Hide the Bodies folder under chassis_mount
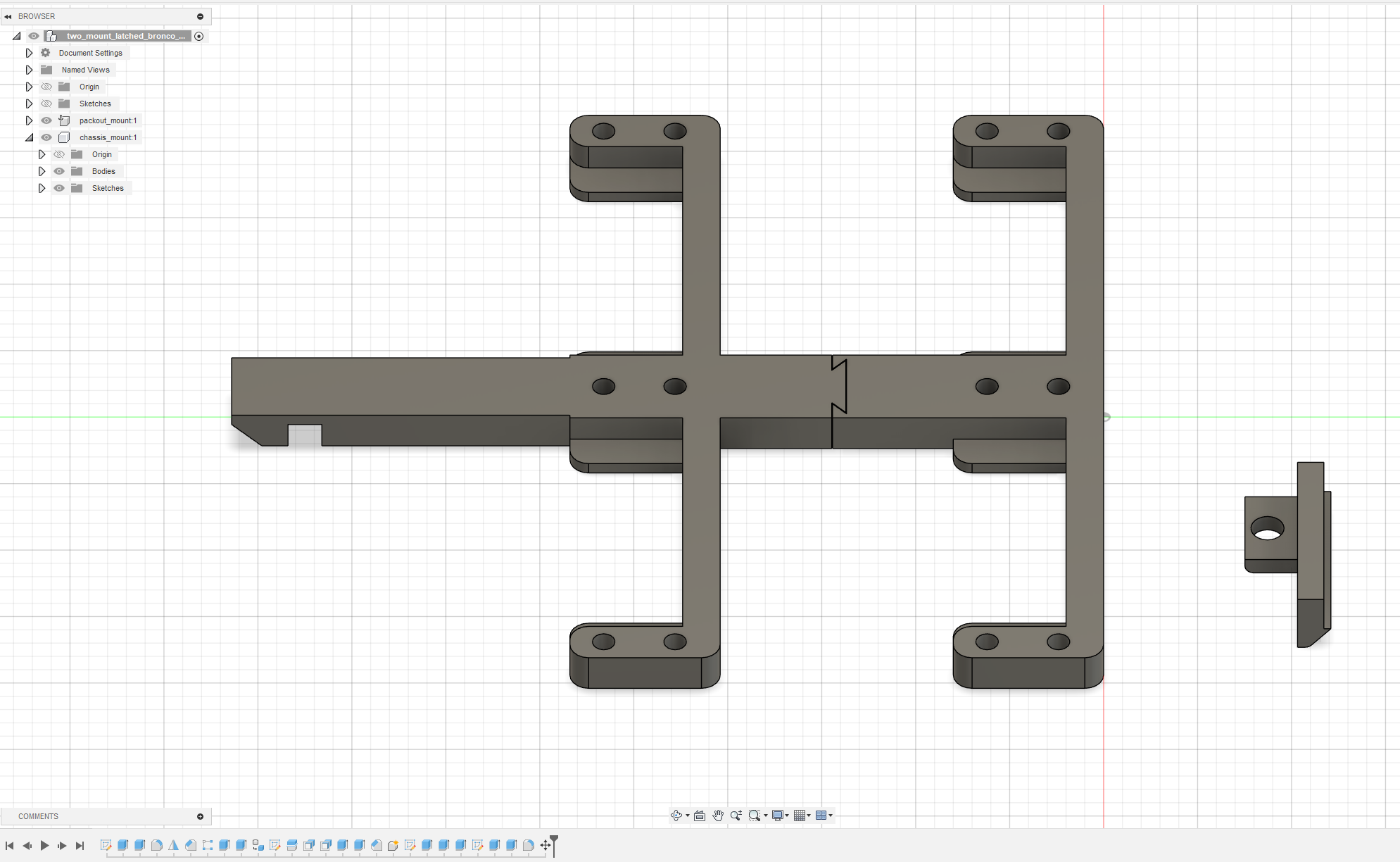This screenshot has width=1400, height=862. click(x=59, y=171)
